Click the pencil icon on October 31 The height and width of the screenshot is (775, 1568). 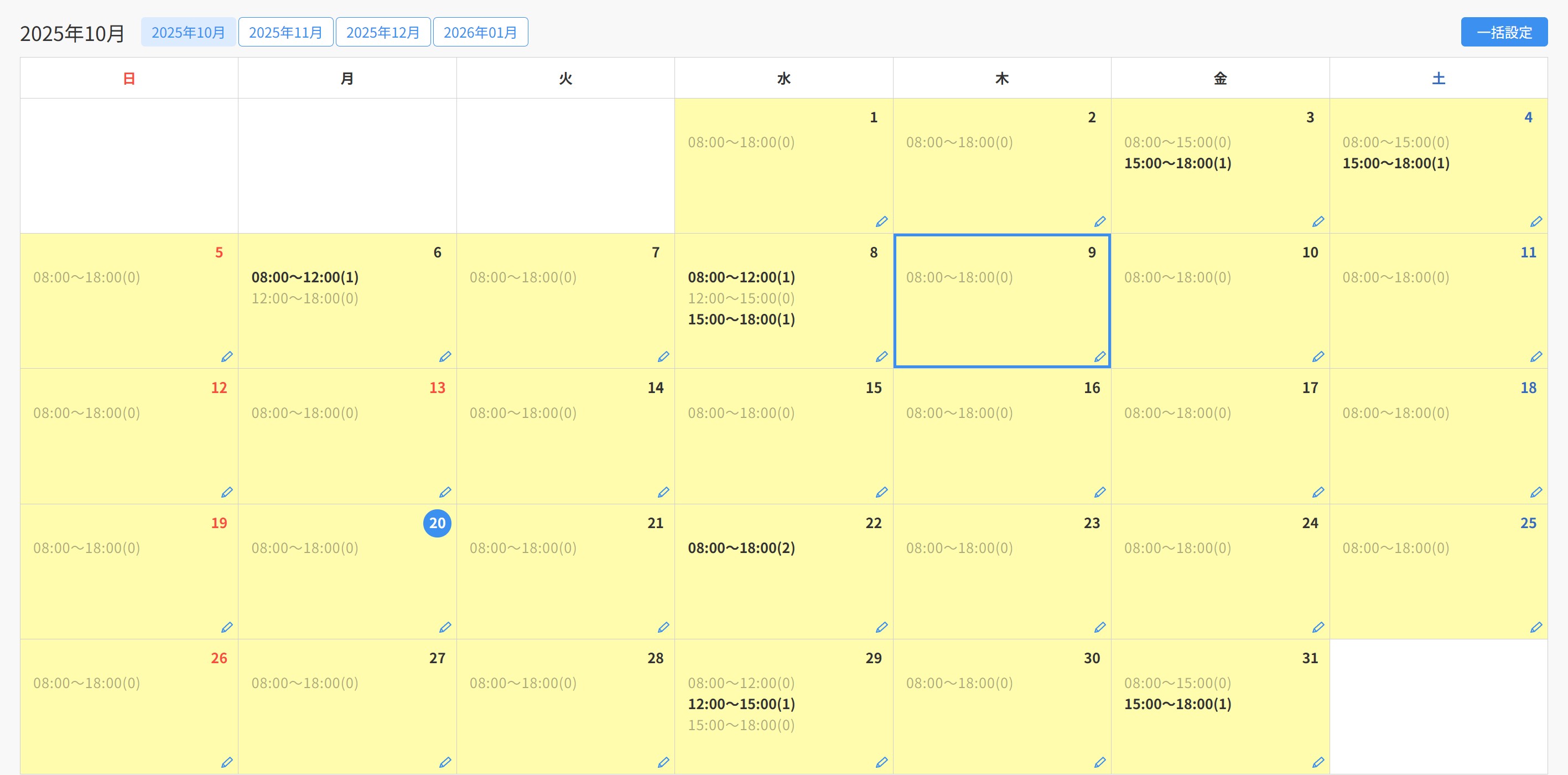click(1318, 762)
